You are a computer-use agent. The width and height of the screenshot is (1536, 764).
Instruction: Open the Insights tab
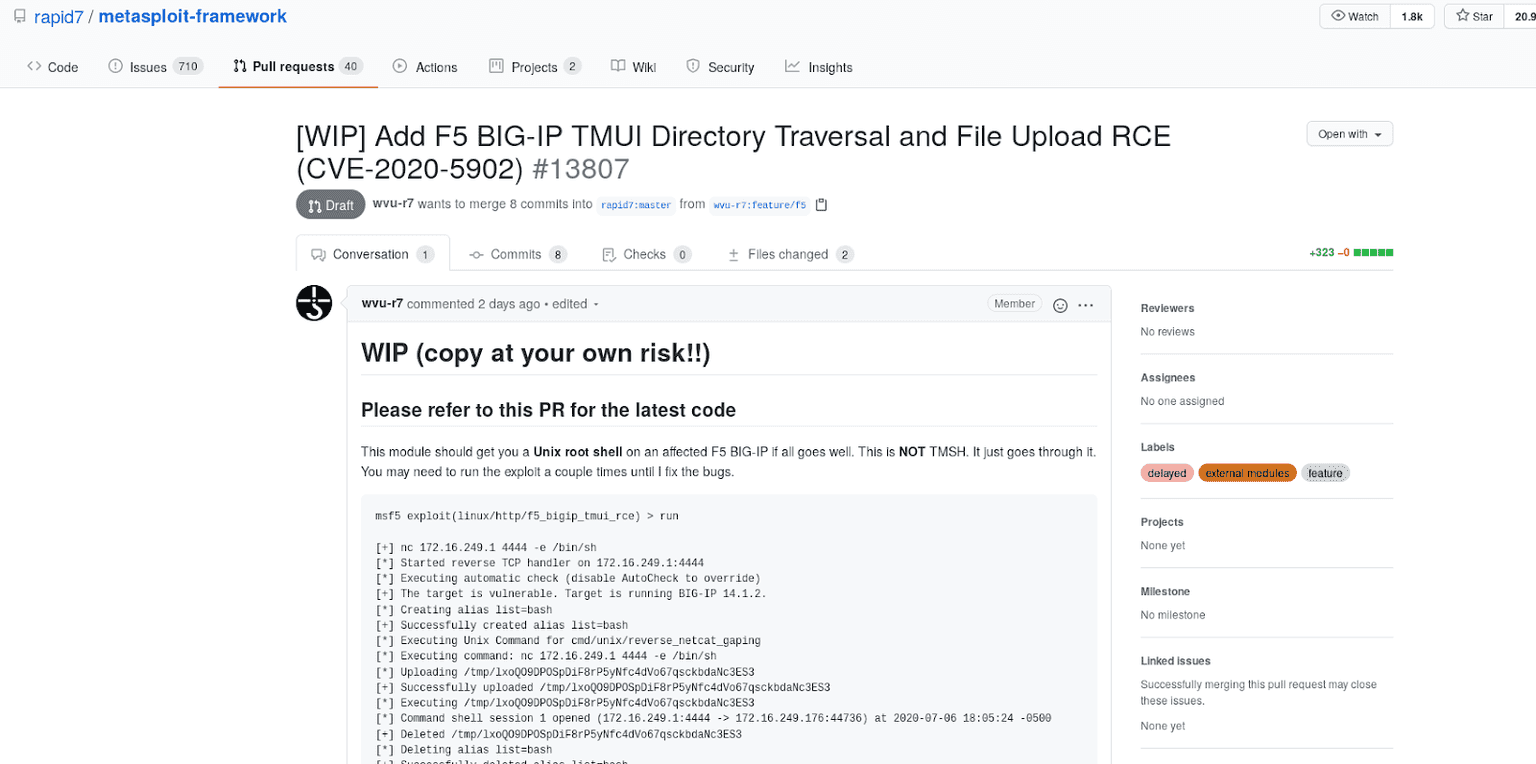(819, 67)
